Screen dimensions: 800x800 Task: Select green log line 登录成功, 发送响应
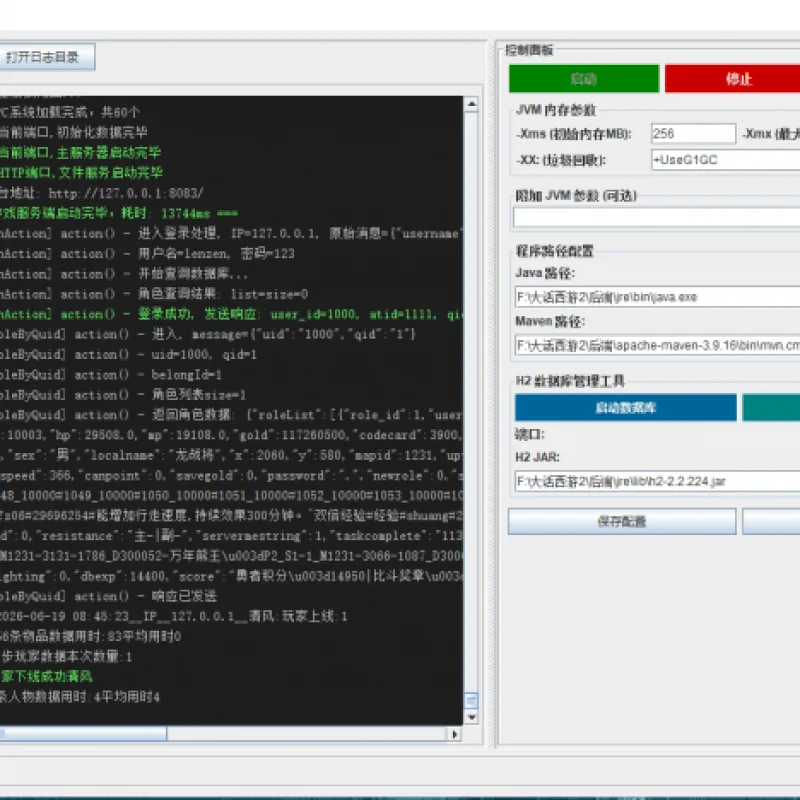[x=231, y=314]
